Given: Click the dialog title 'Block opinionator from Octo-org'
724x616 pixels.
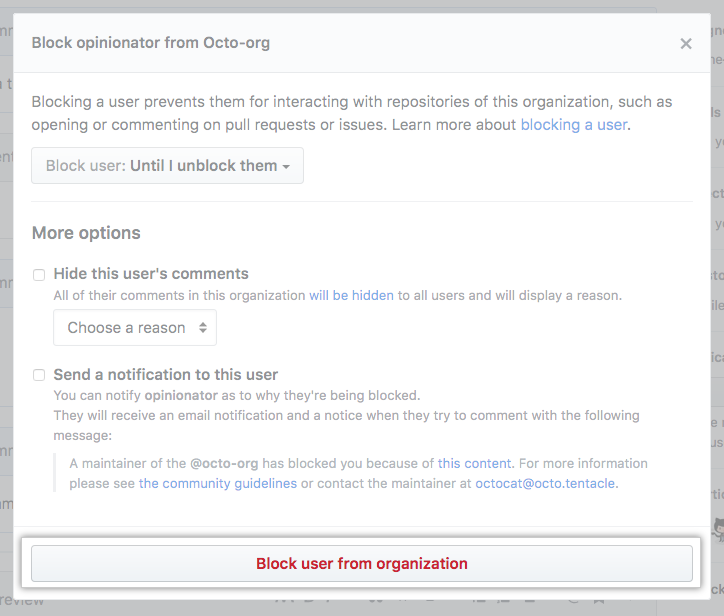Looking at the screenshot, I should (x=151, y=43).
